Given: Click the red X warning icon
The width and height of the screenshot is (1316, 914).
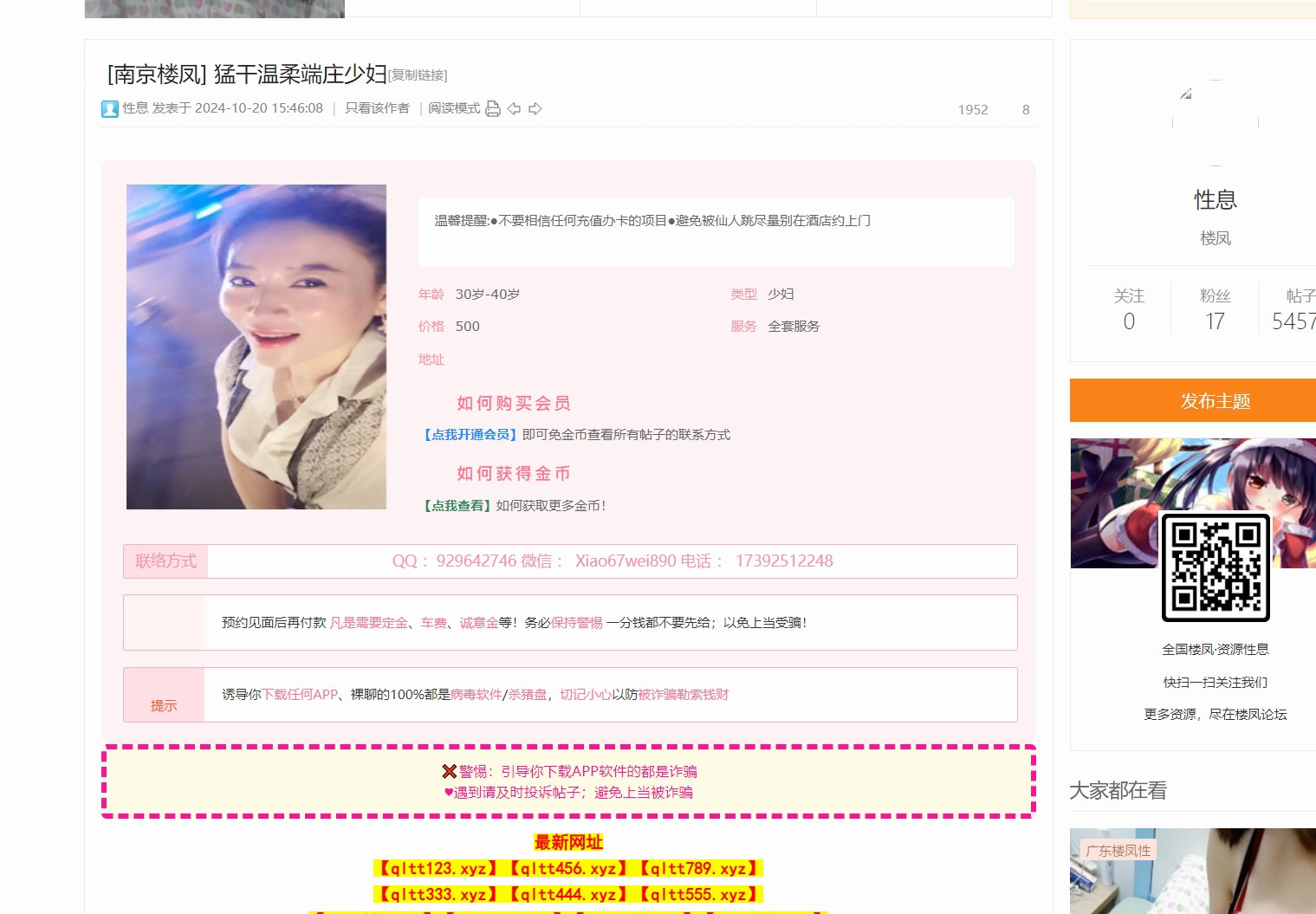Looking at the screenshot, I should point(449,771).
